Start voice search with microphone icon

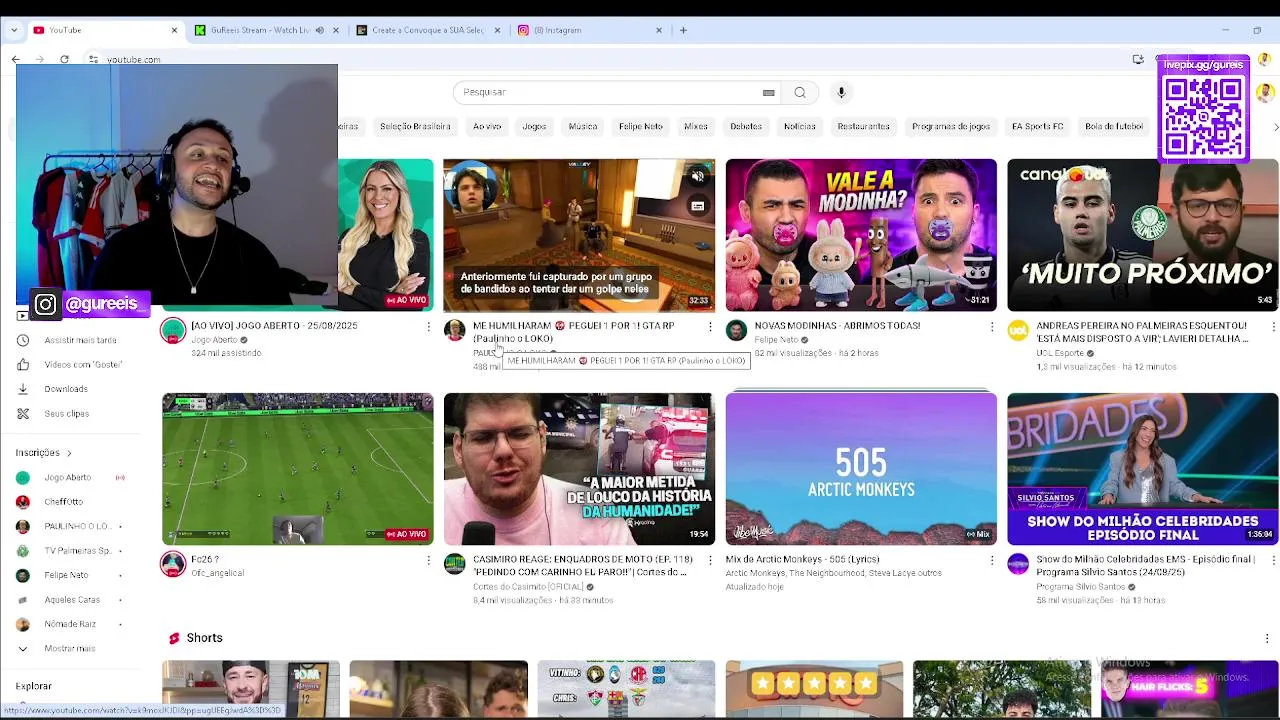(x=841, y=92)
